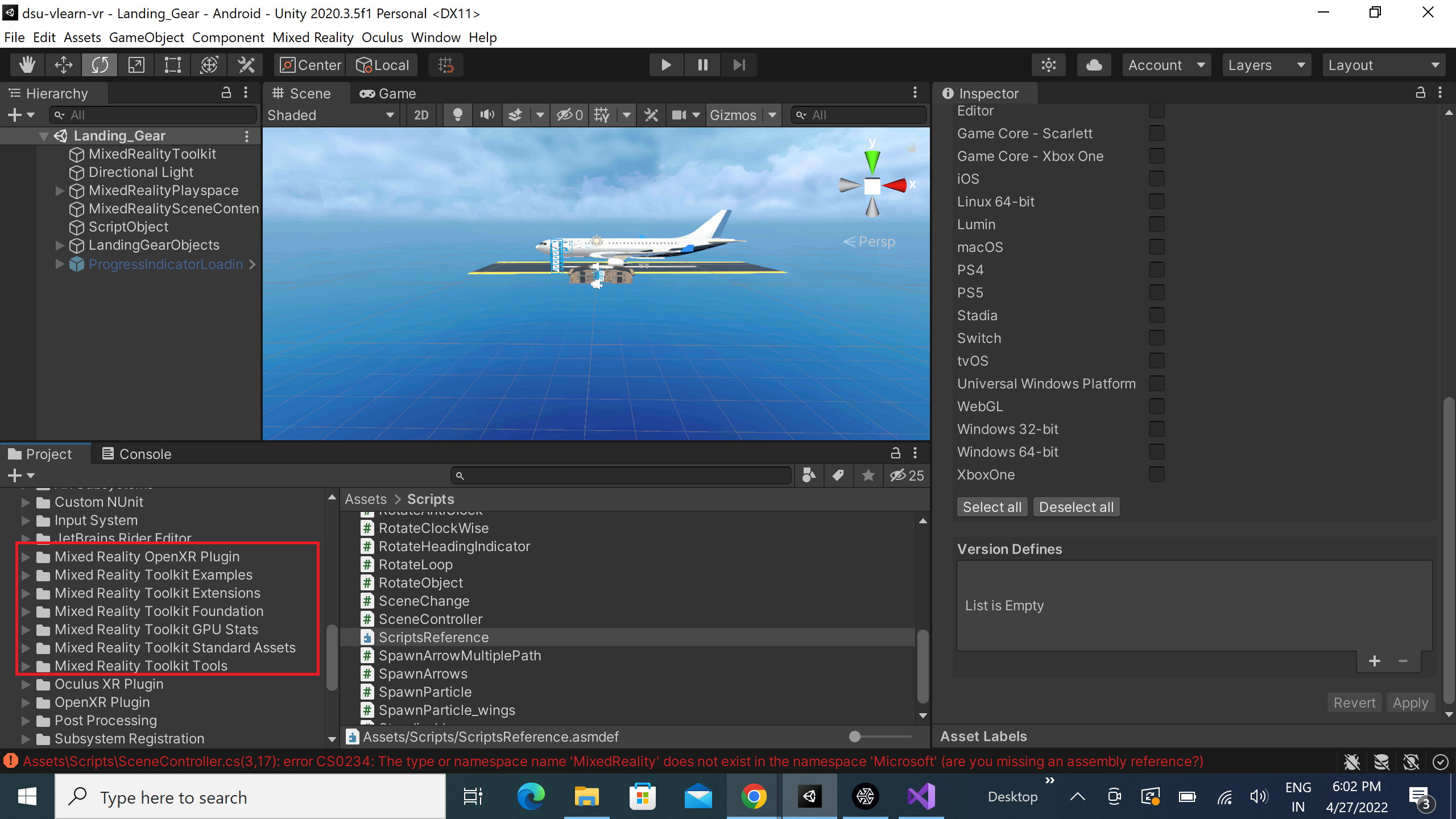Screen dimensions: 1456x819
Task: Enable Universal Windows Platform checkbox
Action: [1156, 383]
